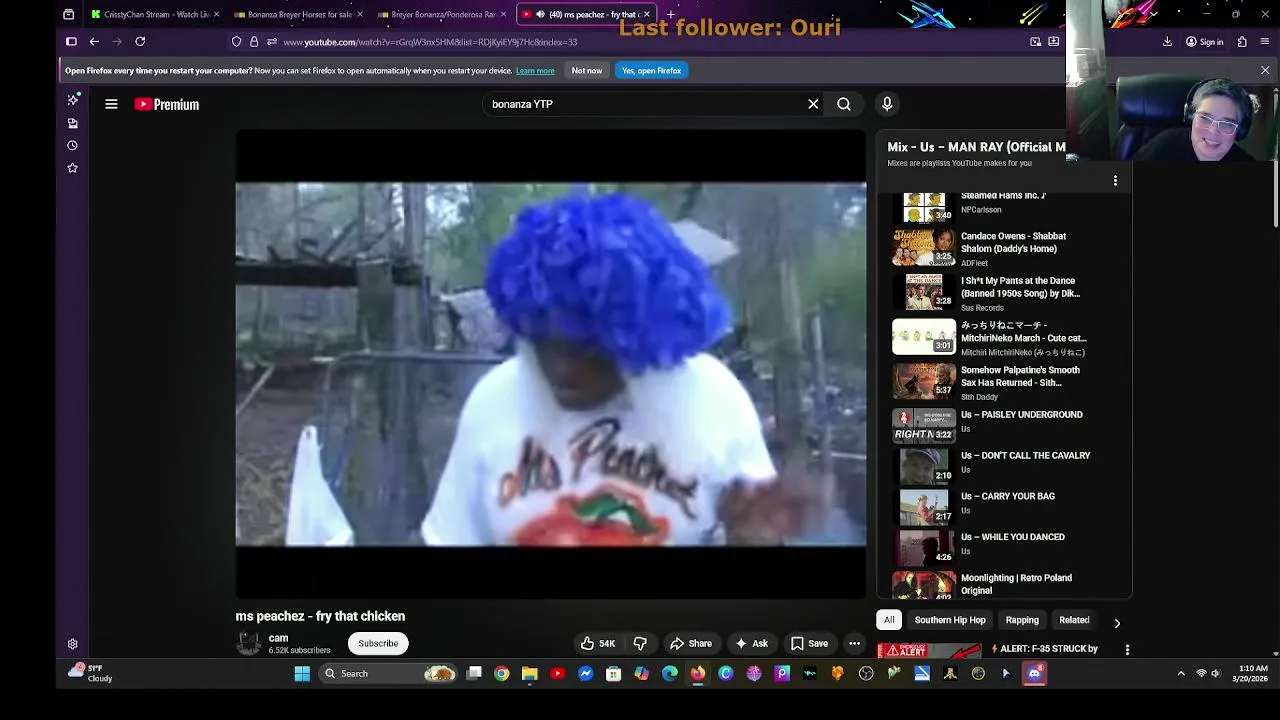Show hidden system tray icons
Image resolution: width=1280 pixels, height=720 pixels.
1181,673
